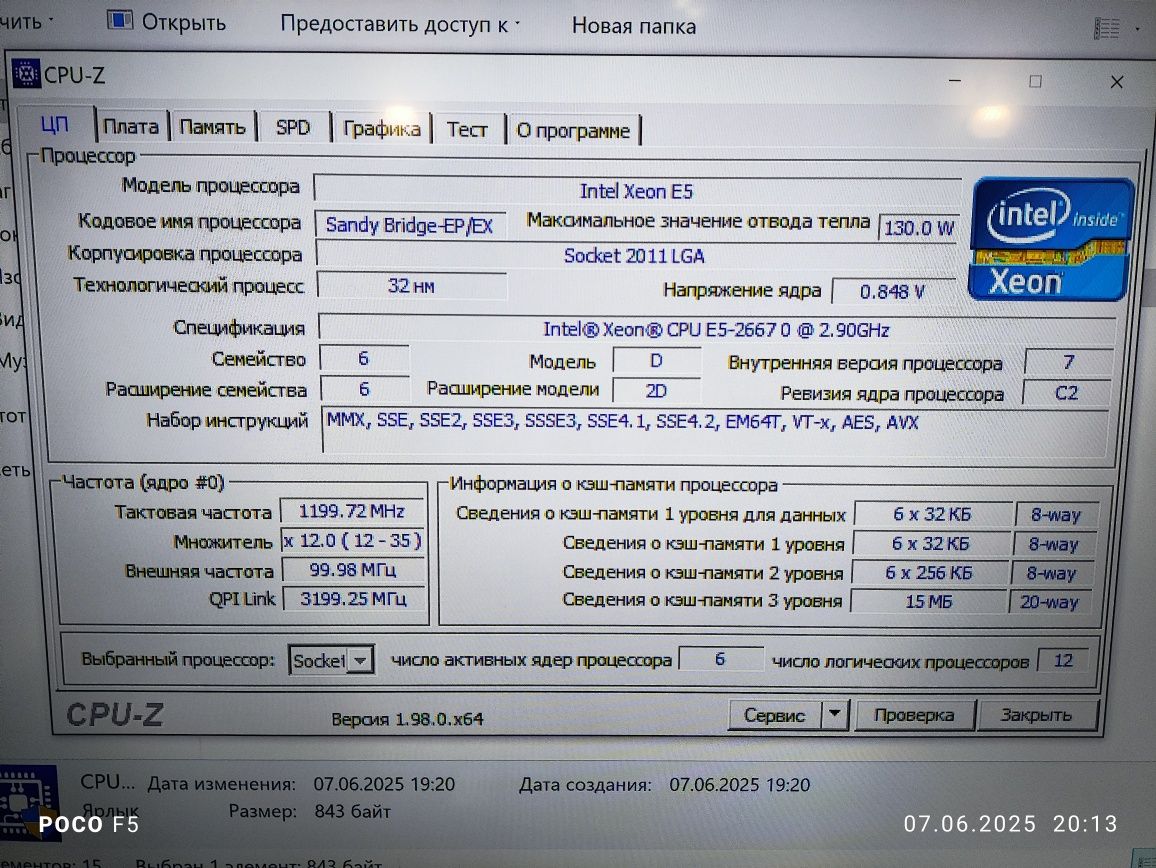Open the Socket processor selection combo box
The height and width of the screenshot is (868, 1156).
coord(331,660)
